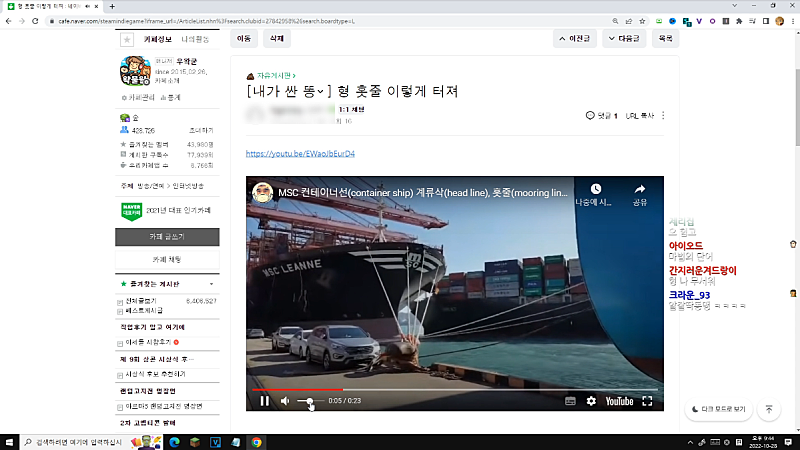Open the 베스트게시글 board
This screenshot has height=450, width=800.
(x=144, y=311)
